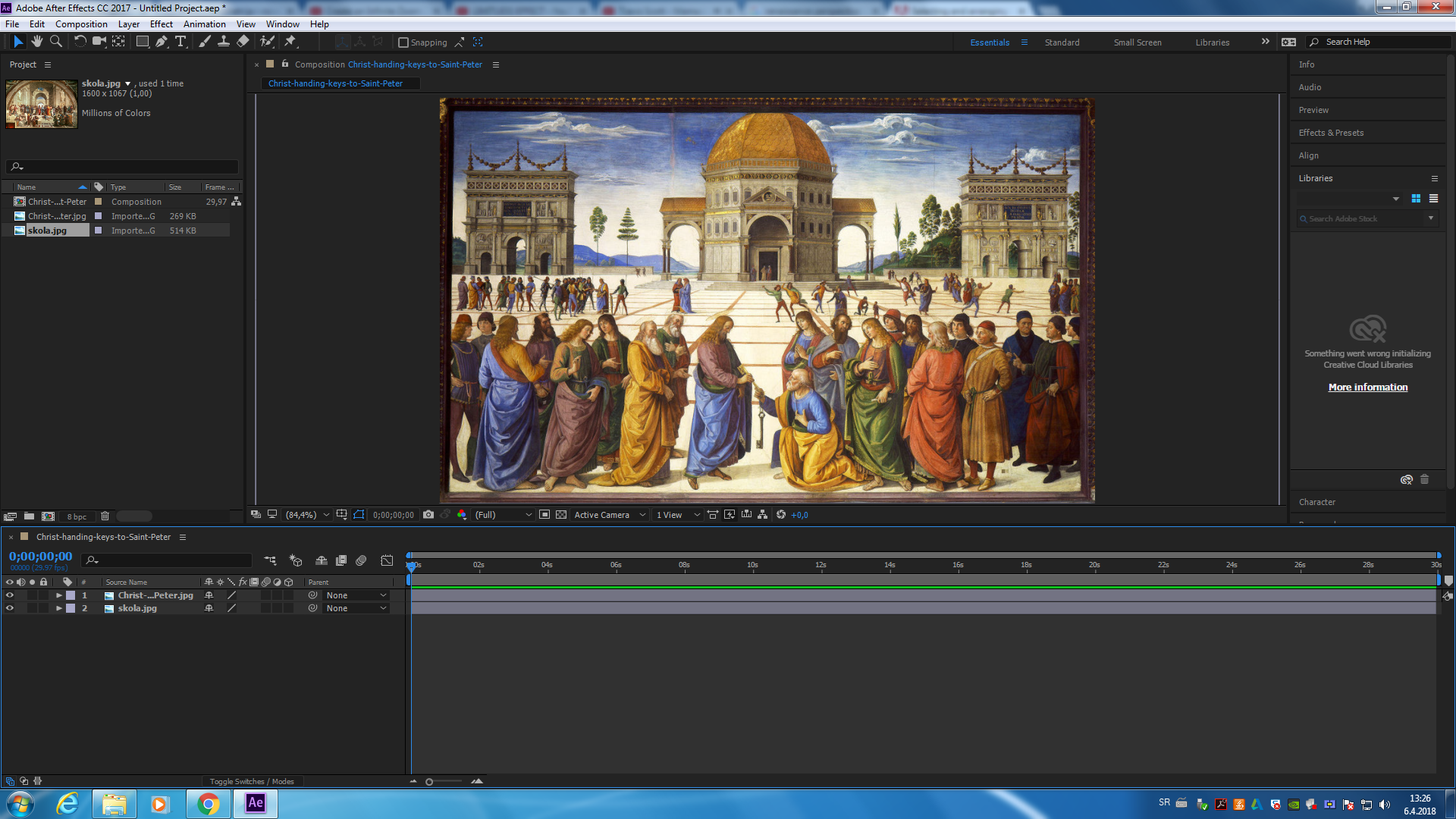
Task: Open the composition flowchart icon in the viewer
Action: point(763,515)
